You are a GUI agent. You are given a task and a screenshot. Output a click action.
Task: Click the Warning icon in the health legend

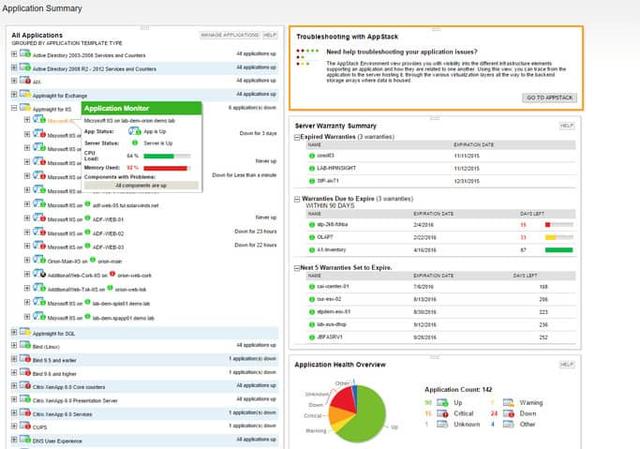coord(508,401)
